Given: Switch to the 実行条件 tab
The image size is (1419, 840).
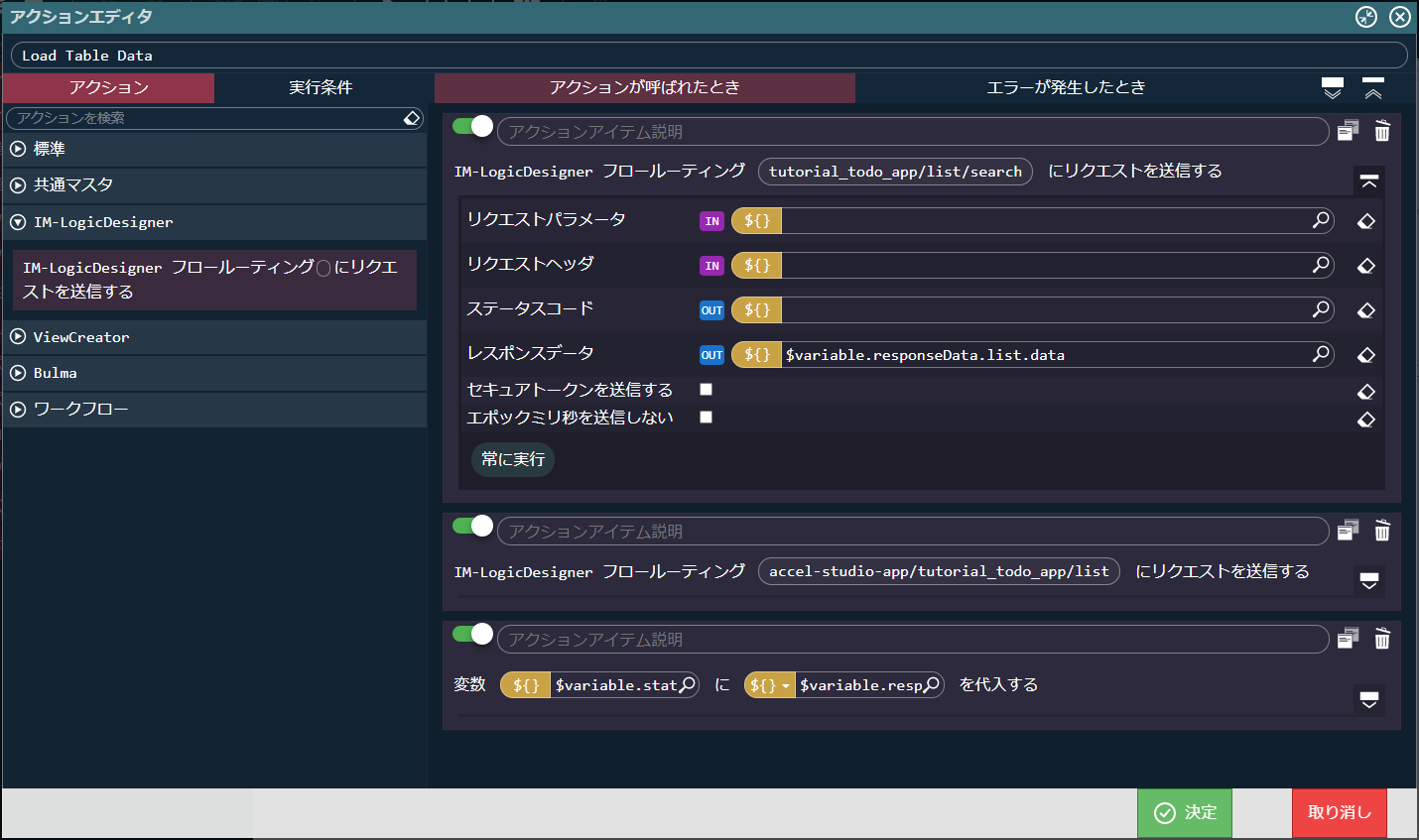Looking at the screenshot, I should click(x=321, y=87).
